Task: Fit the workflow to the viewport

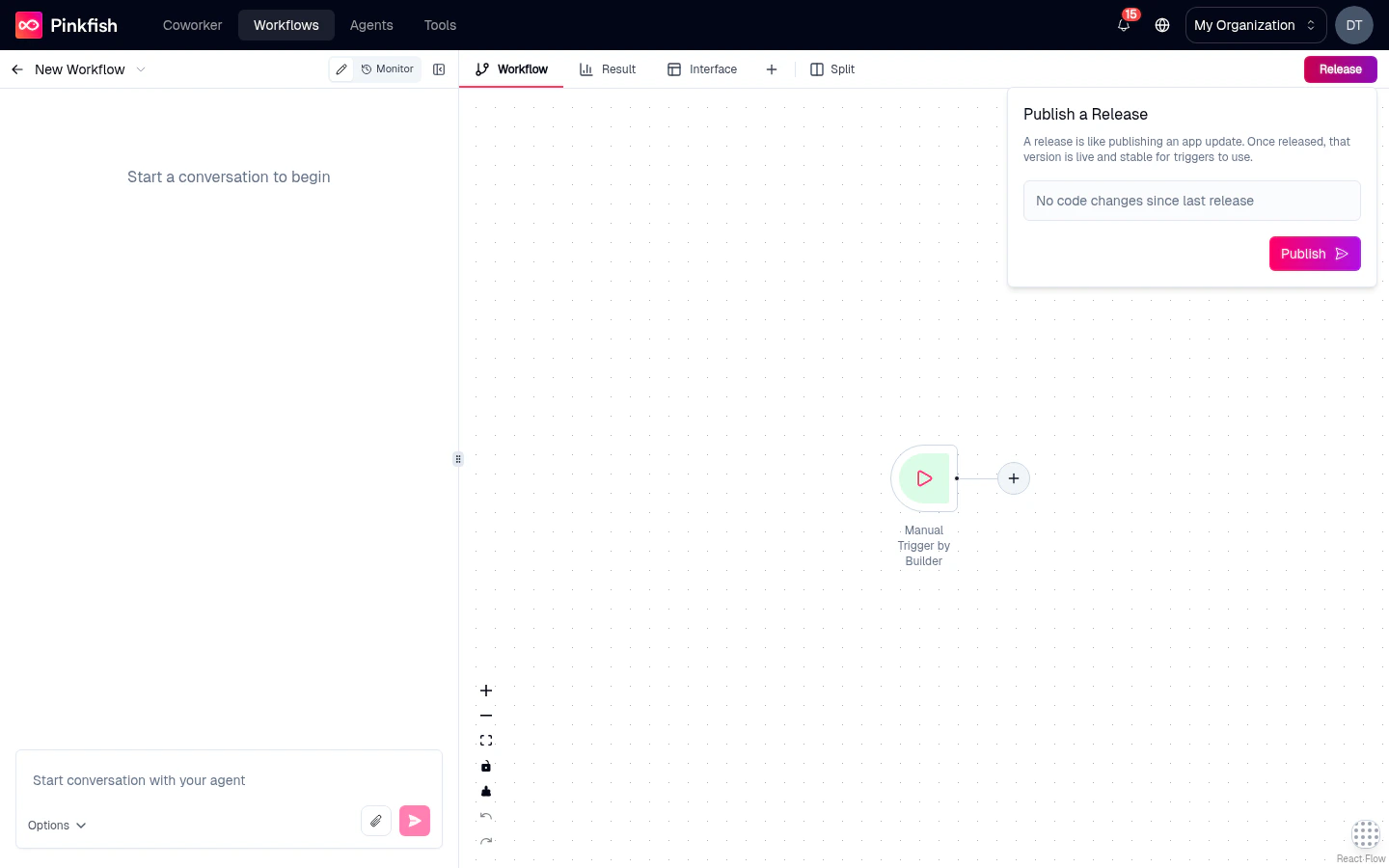Action: point(486,740)
